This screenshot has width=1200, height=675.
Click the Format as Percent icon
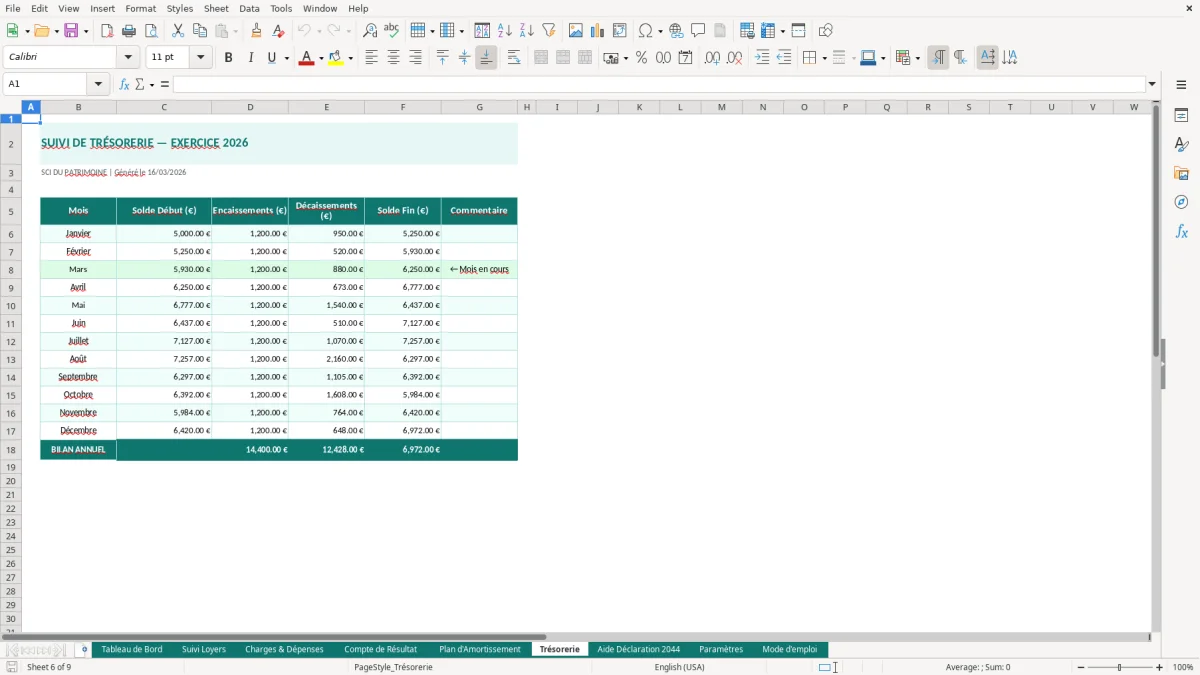pyautogui.click(x=641, y=58)
